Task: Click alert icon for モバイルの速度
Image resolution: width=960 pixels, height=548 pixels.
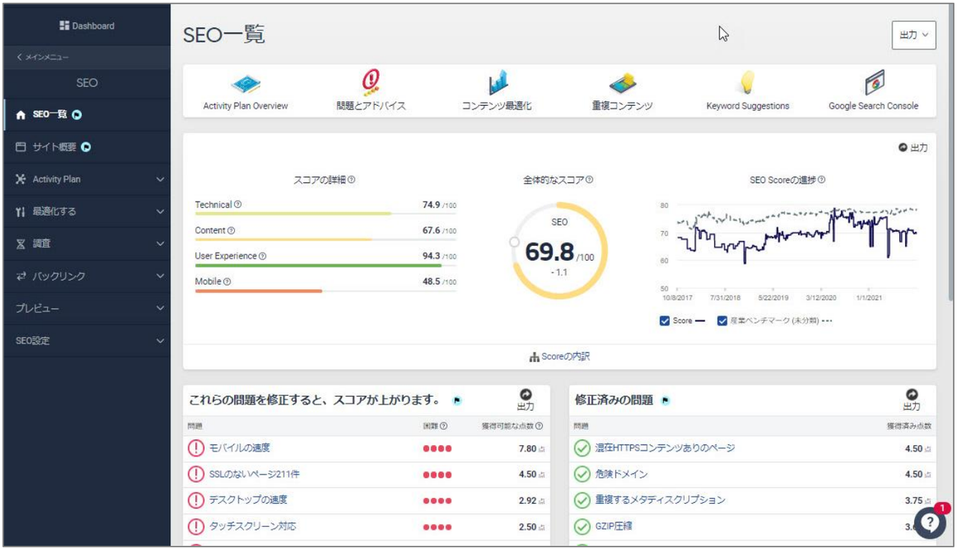Action: coord(196,448)
